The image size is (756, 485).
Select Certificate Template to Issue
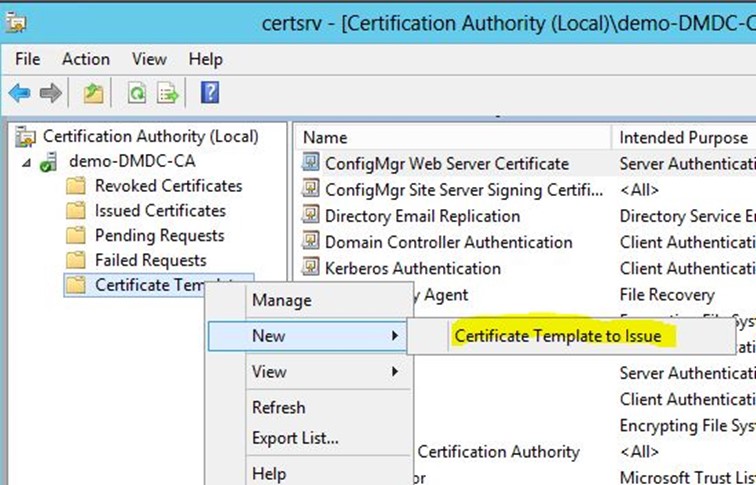[x=558, y=336]
